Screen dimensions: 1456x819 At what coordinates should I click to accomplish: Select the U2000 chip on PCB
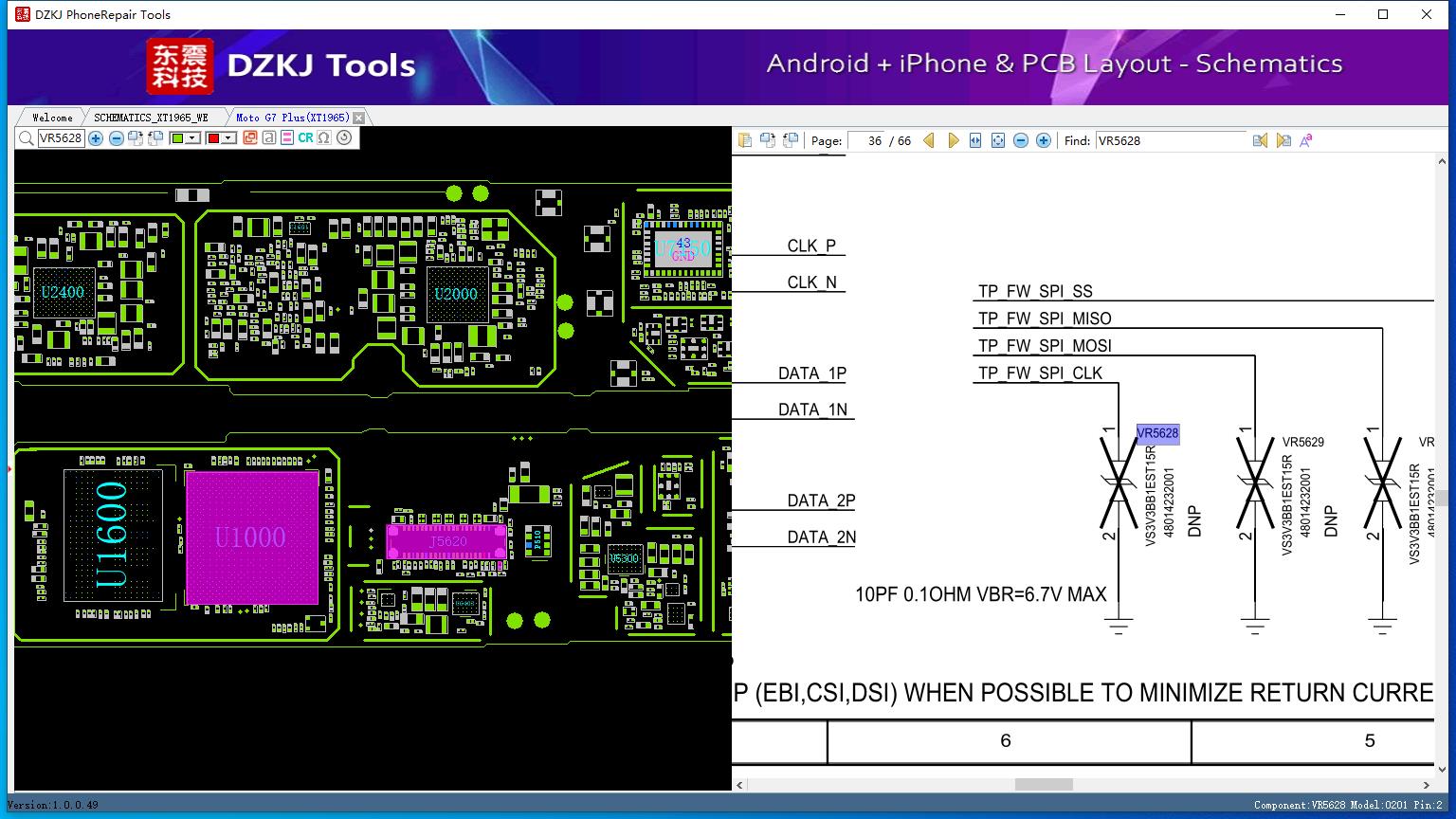[x=456, y=294]
